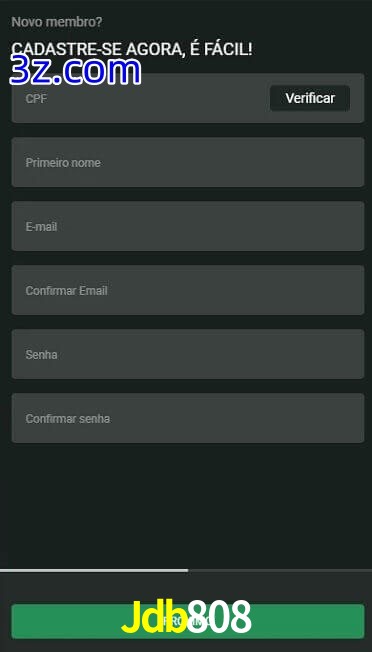Focus the Primeiro nome field

[x=188, y=162]
